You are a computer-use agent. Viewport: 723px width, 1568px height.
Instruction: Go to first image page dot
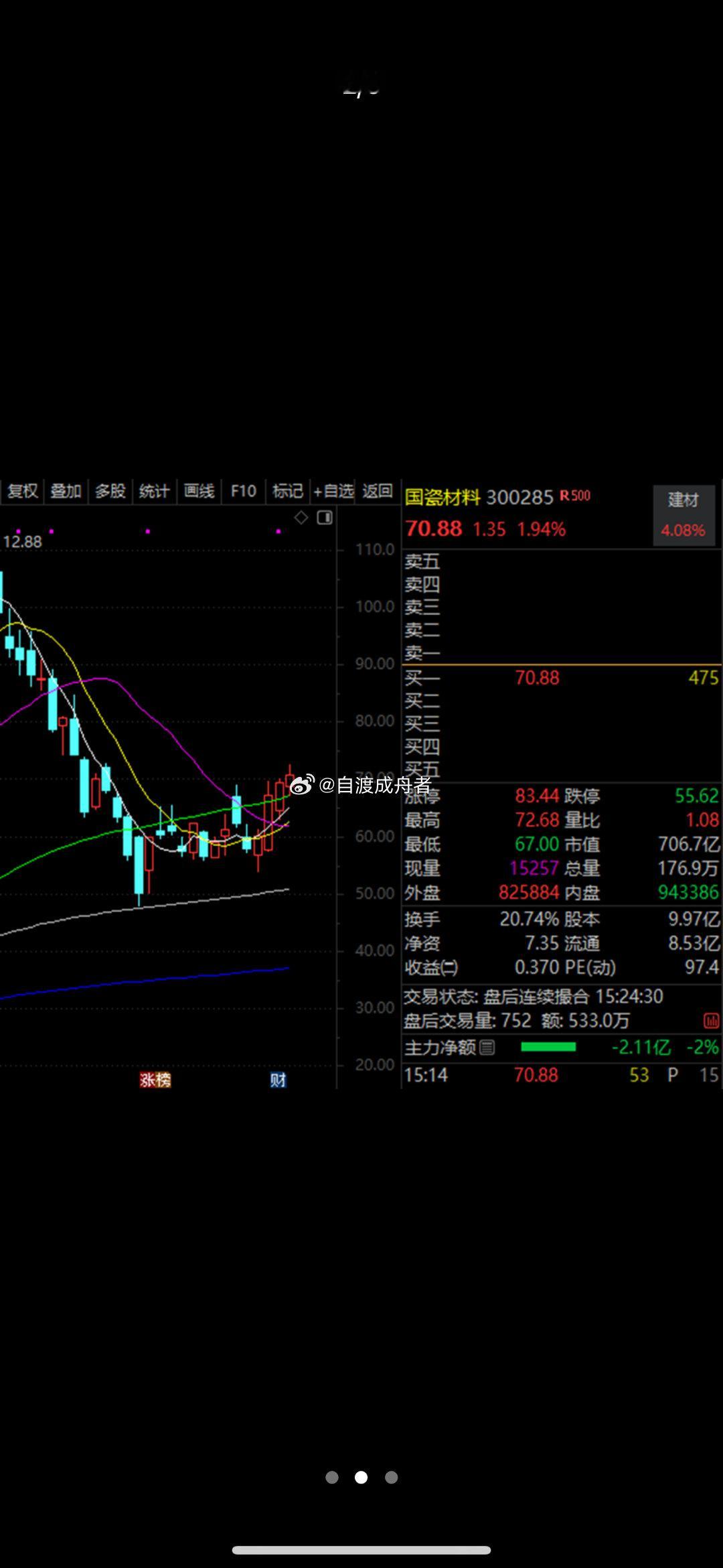(x=331, y=1478)
